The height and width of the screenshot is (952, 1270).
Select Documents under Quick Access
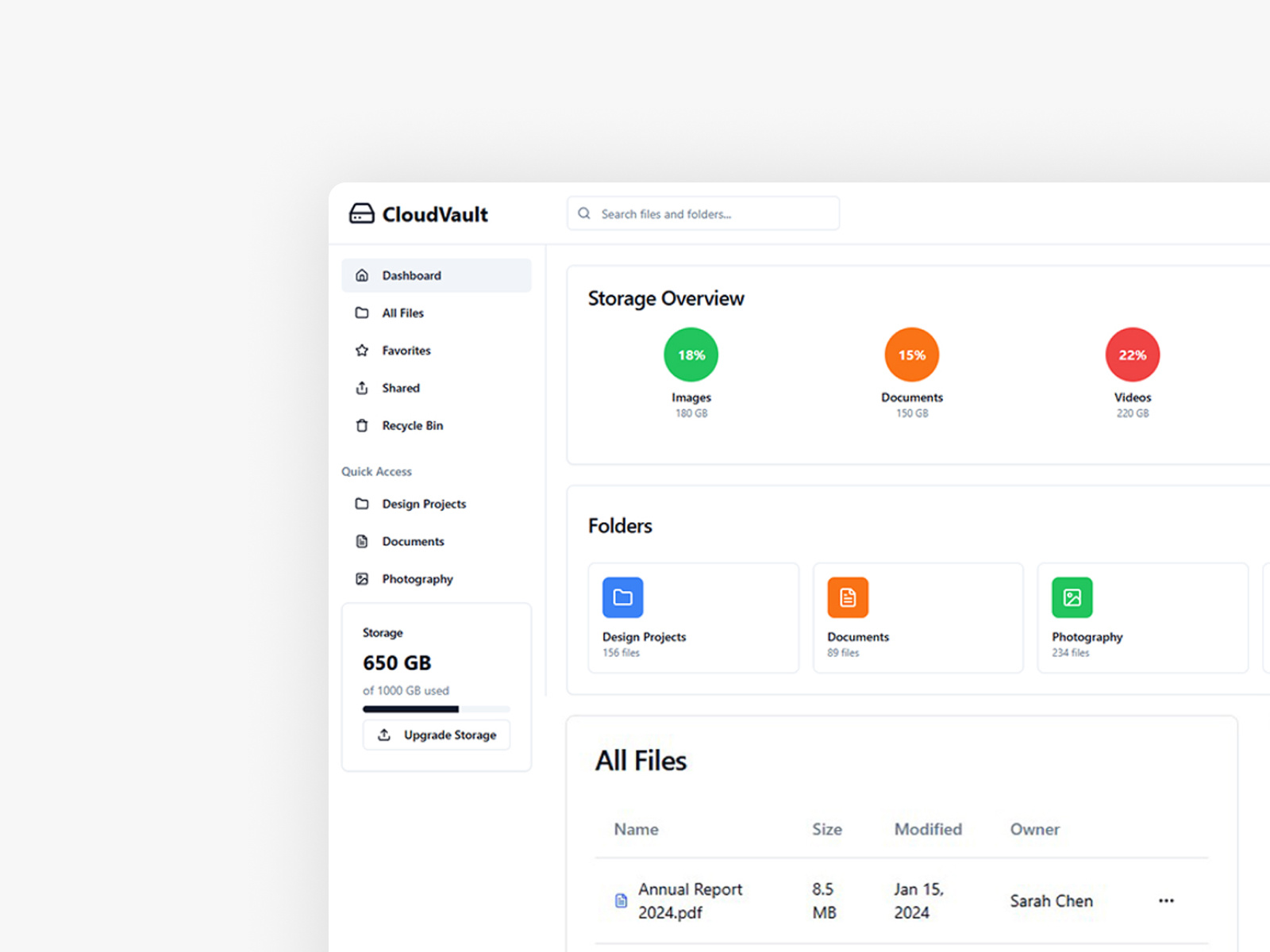412,541
